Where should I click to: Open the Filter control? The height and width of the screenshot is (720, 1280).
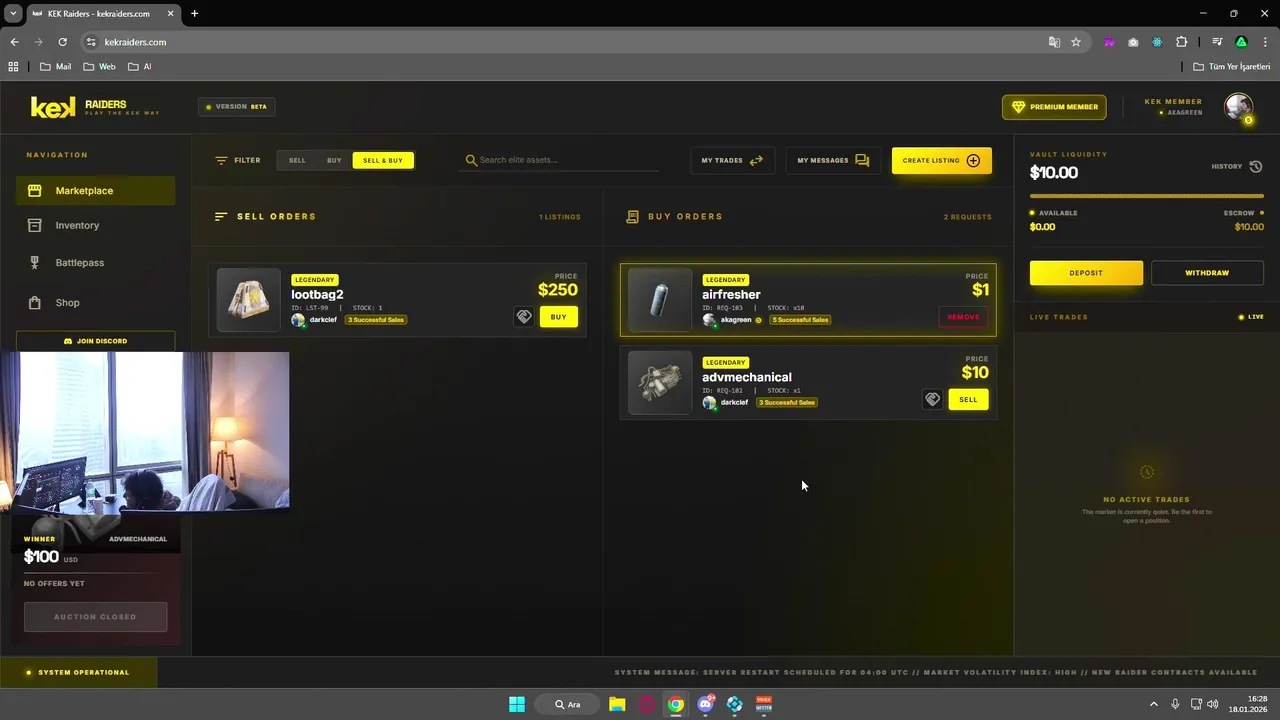(238, 160)
